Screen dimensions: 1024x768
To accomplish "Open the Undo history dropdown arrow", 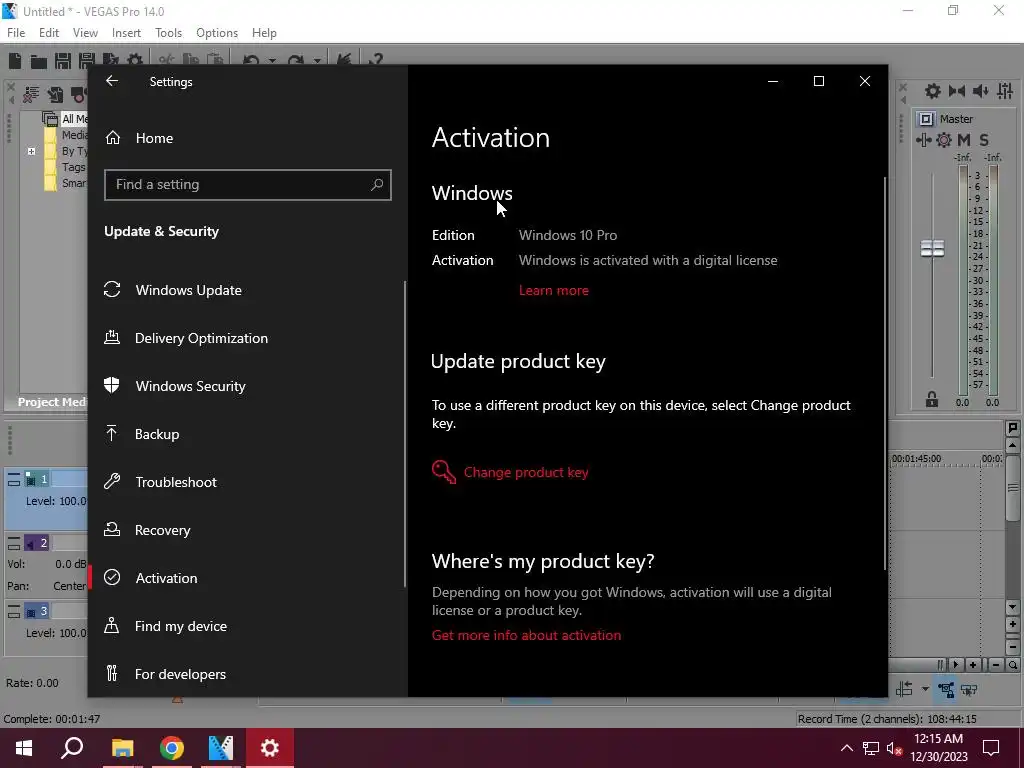I will (x=272, y=61).
